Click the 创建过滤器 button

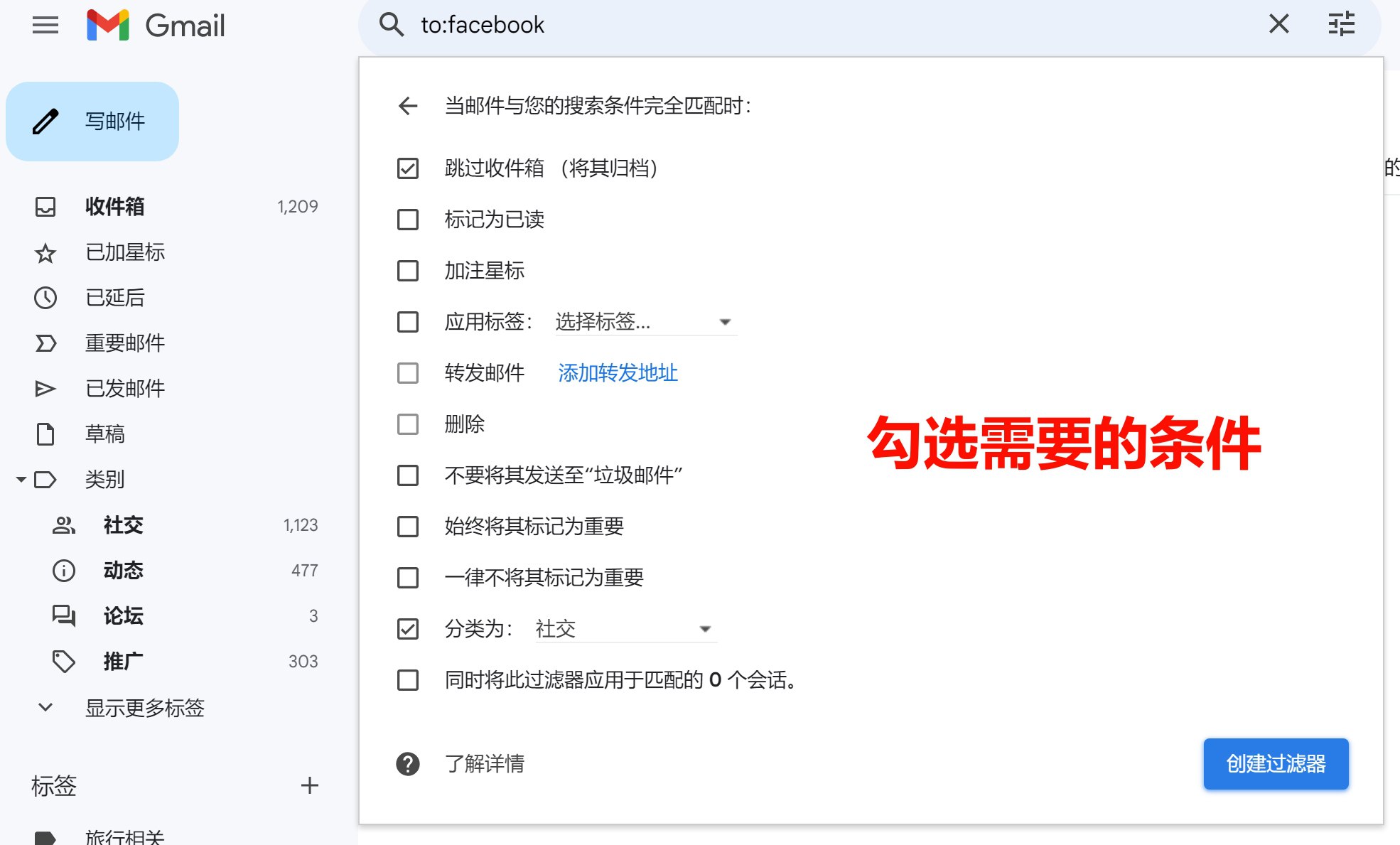(x=1276, y=764)
